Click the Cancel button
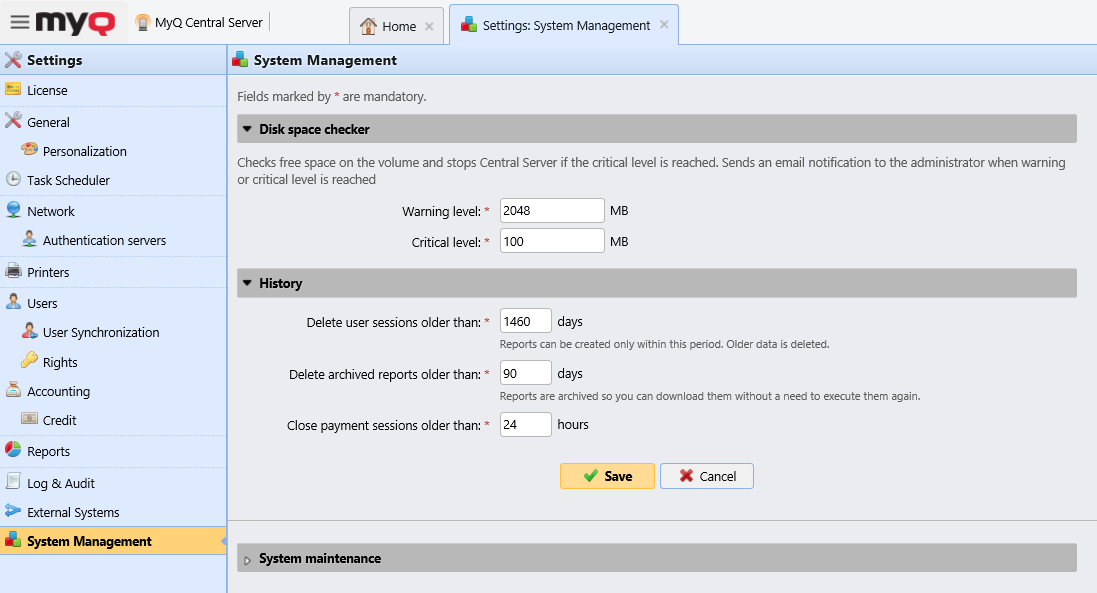 (707, 476)
